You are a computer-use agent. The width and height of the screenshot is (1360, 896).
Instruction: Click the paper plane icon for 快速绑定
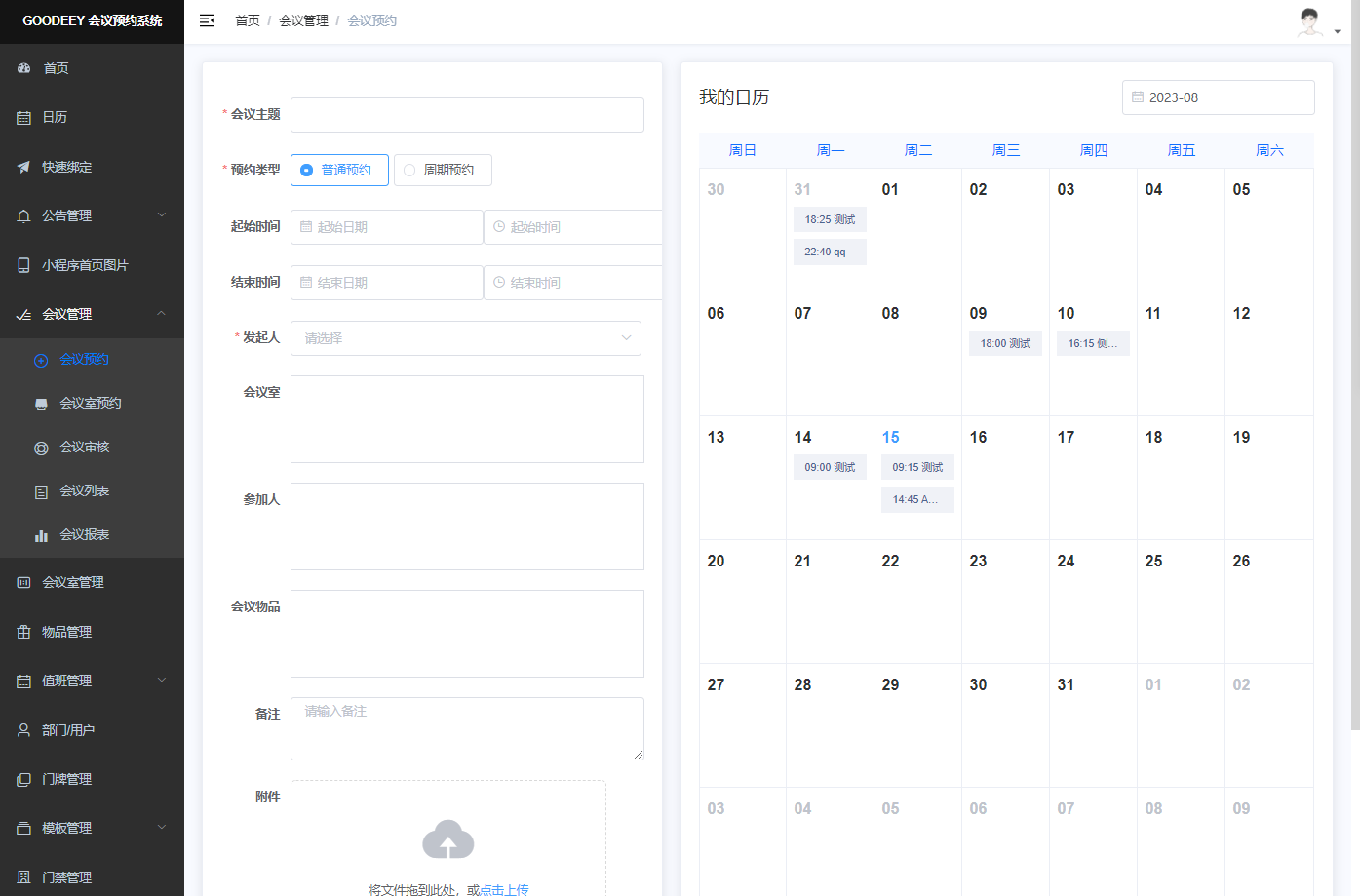coord(24,167)
